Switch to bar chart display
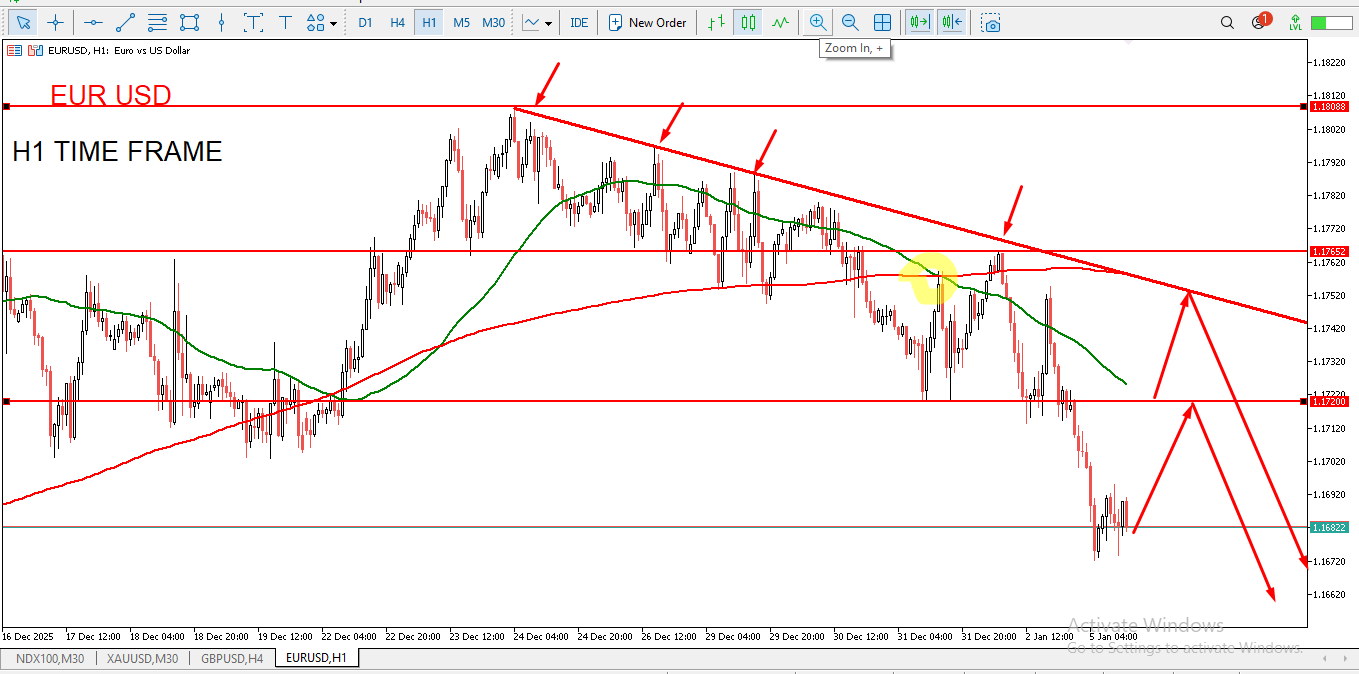 pyautogui.click(x=714, y=22)
